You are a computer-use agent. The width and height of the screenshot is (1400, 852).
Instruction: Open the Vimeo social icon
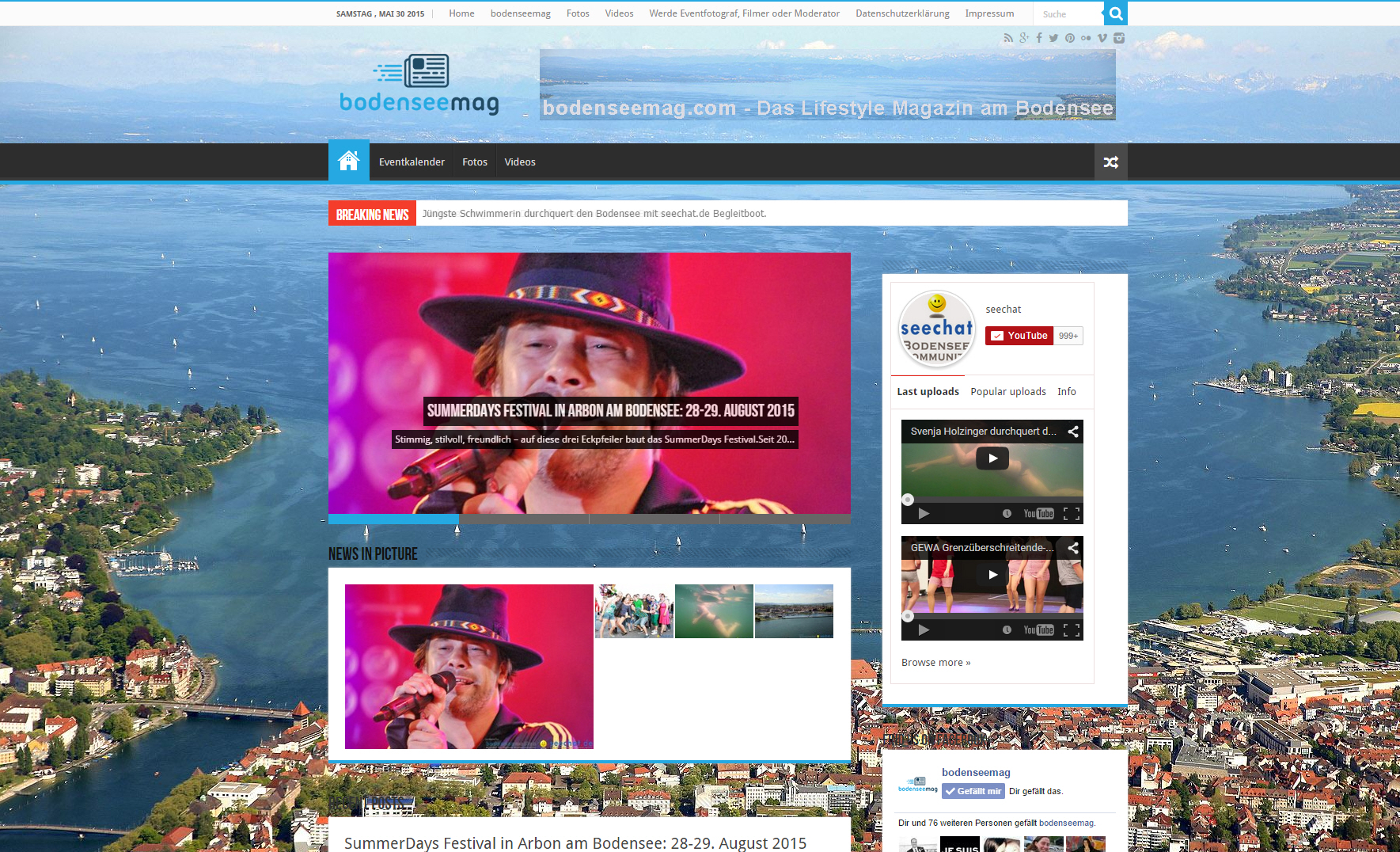1102,38
